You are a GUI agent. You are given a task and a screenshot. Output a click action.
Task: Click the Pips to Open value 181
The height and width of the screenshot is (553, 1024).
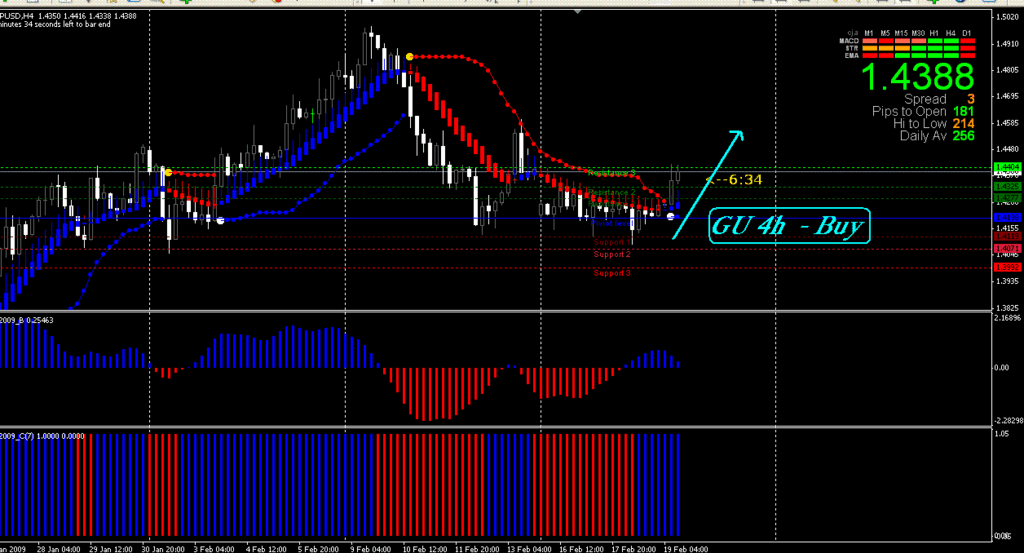[963, 112]
